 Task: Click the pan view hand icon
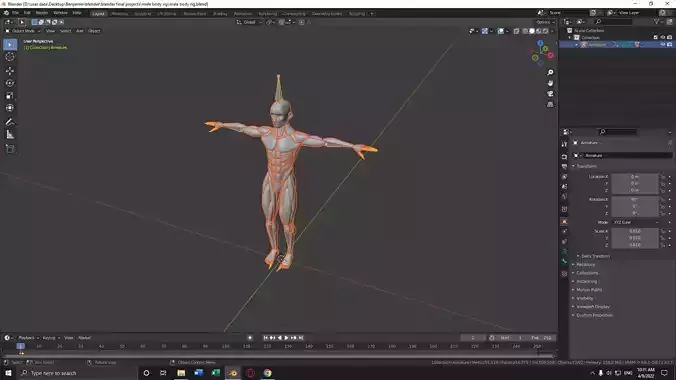550,83
